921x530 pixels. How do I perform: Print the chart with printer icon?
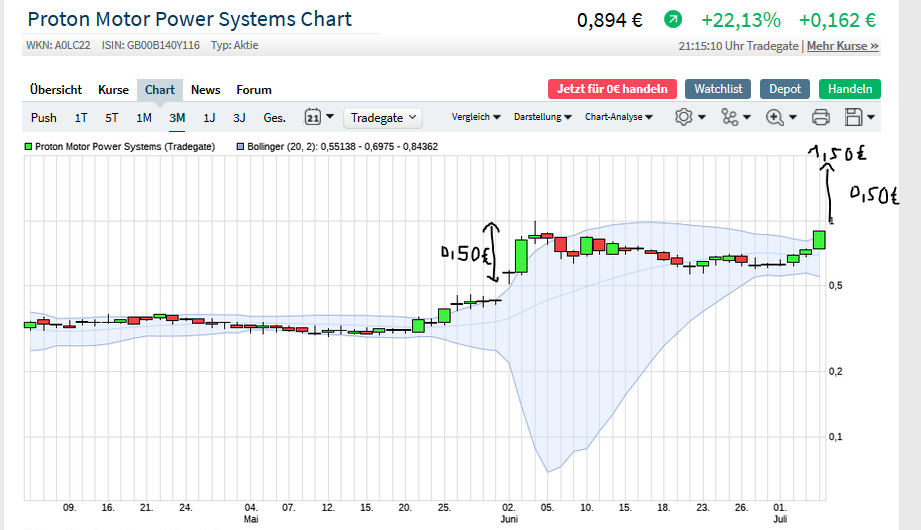pyautogui.click(x=821, y=117)
